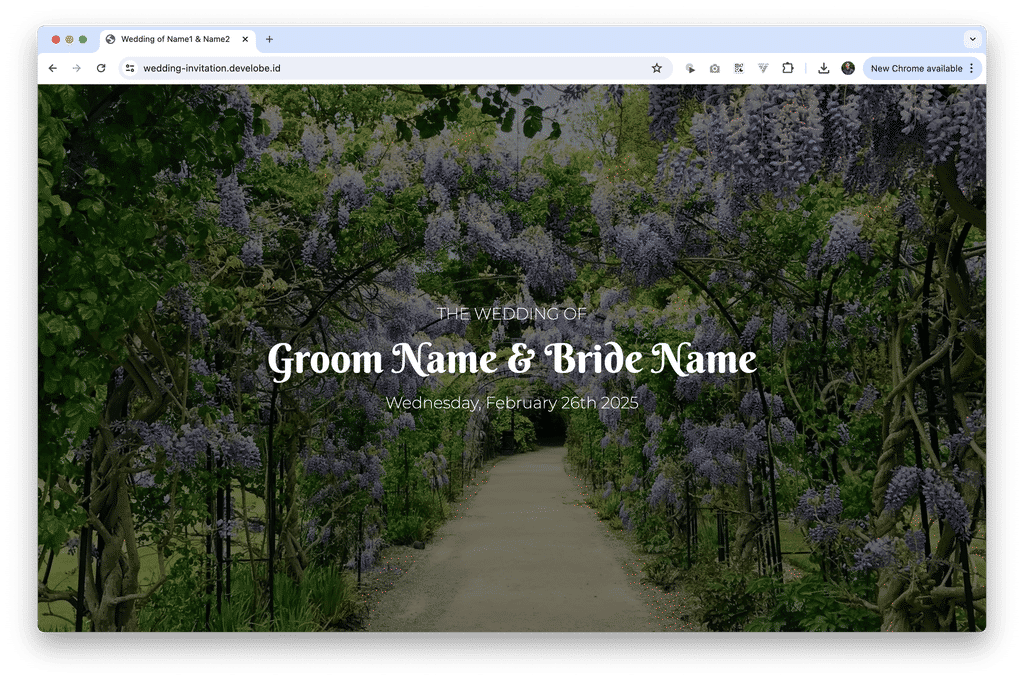Open the Chrome profile avatar

click(x=848, y=68)
